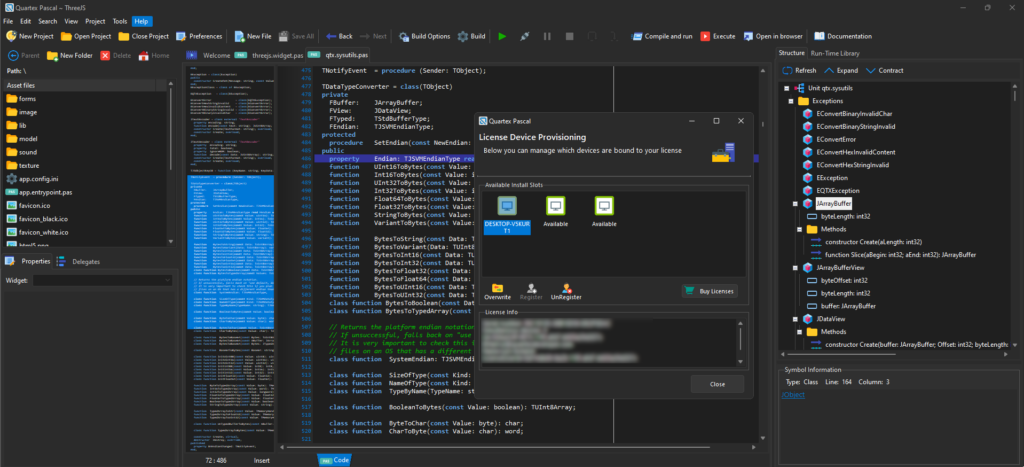Click the New Project toolbar icon

pyautogui.click(x=11, y=36)
